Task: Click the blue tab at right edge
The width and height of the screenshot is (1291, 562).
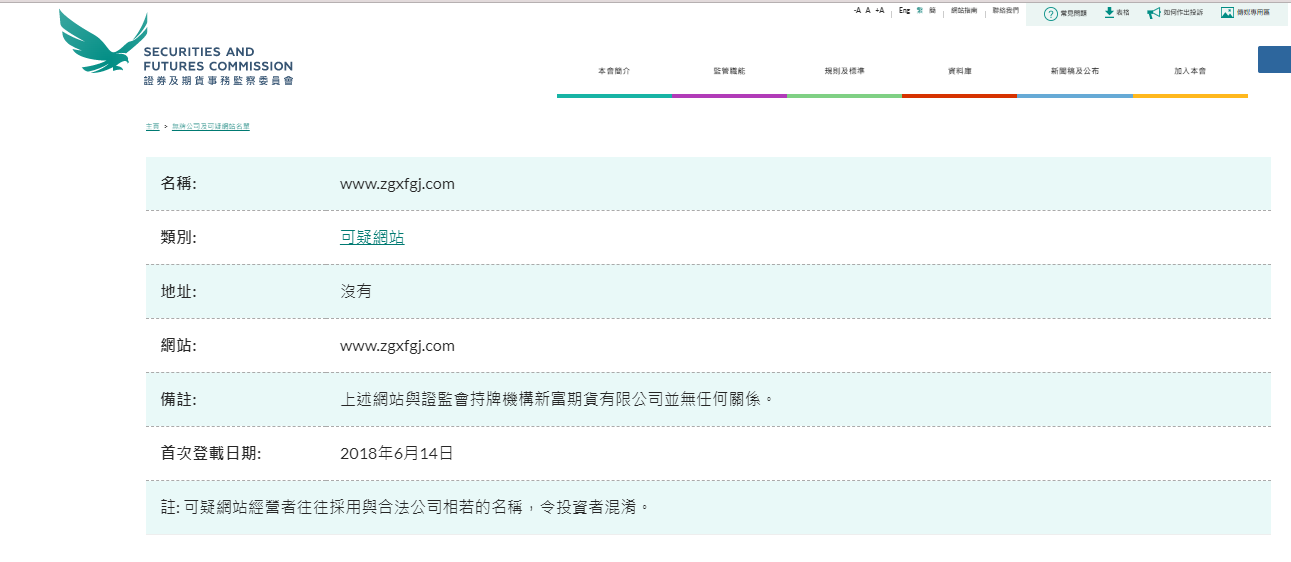Action: [x=1273, y=59]
